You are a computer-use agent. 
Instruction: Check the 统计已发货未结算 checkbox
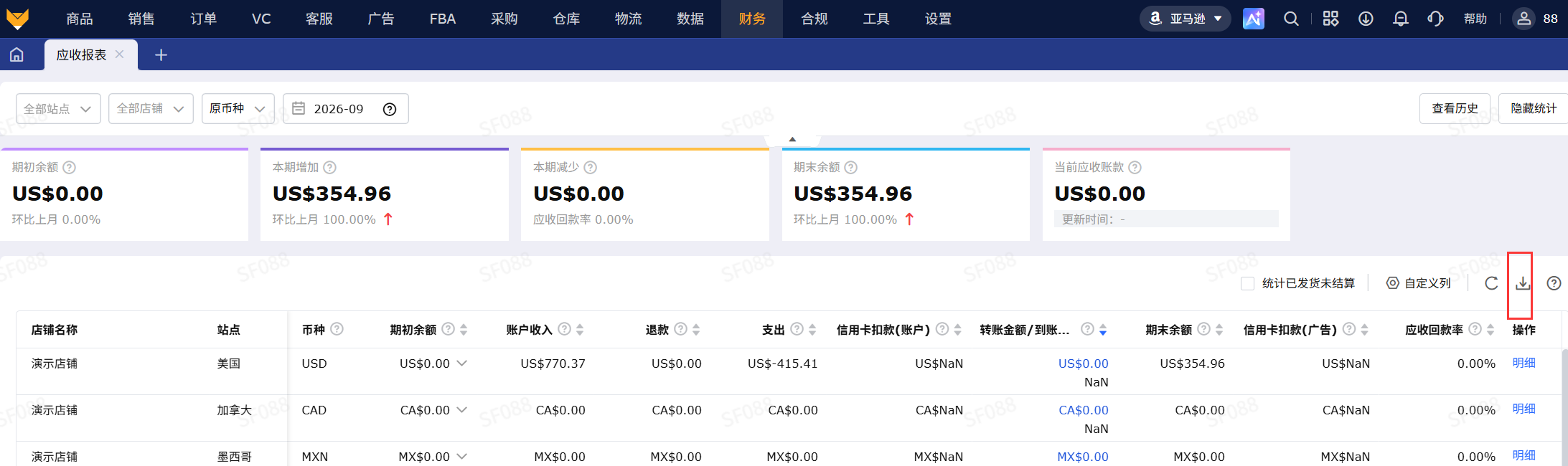1248,283
